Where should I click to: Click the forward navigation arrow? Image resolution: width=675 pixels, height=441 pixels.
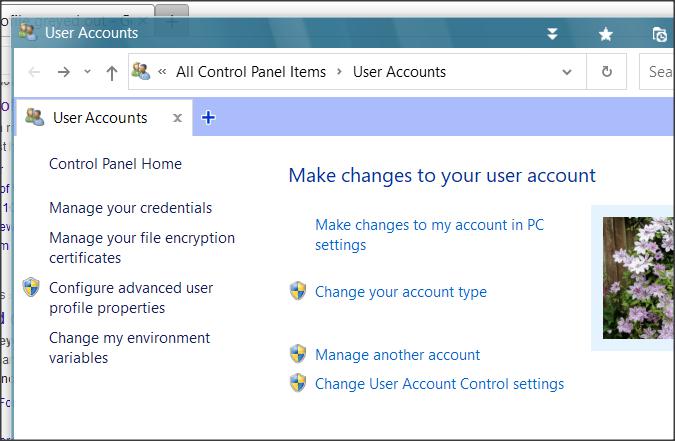[64, 72]
